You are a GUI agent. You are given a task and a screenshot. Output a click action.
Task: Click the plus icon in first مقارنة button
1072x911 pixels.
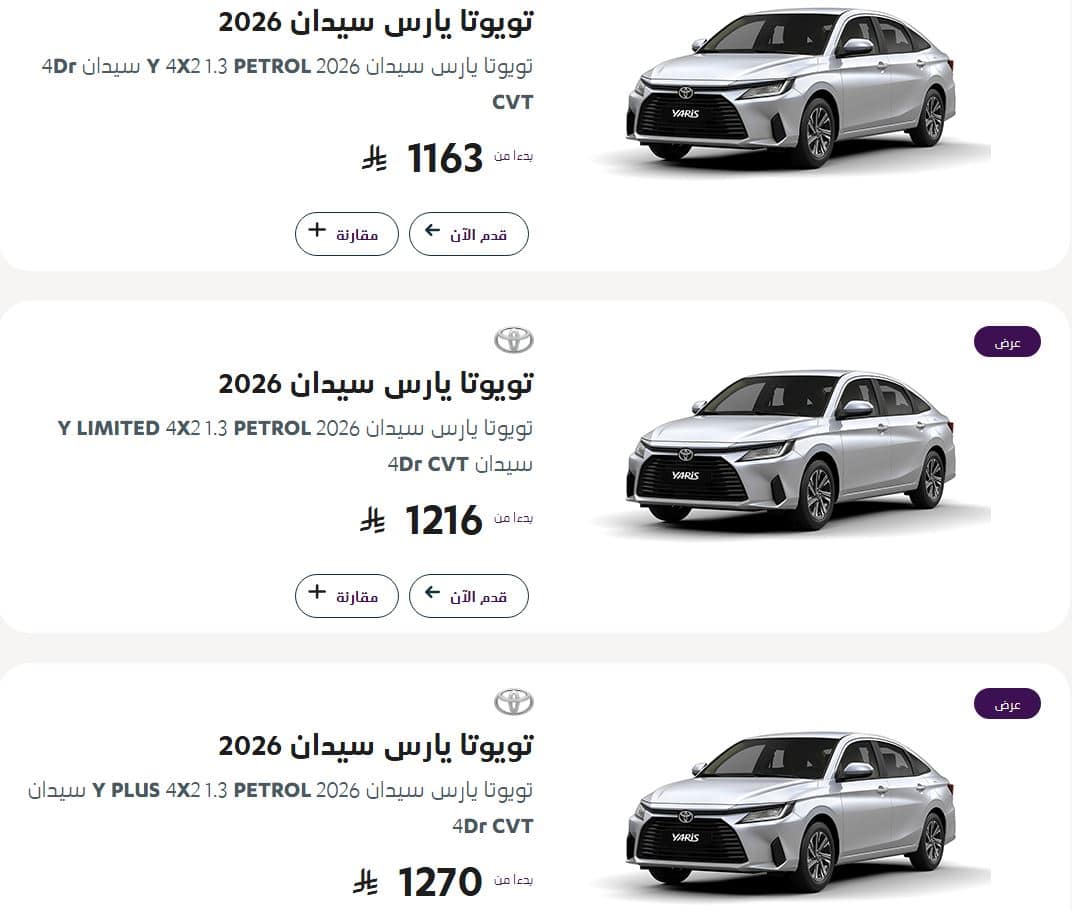tap(317, 230)
